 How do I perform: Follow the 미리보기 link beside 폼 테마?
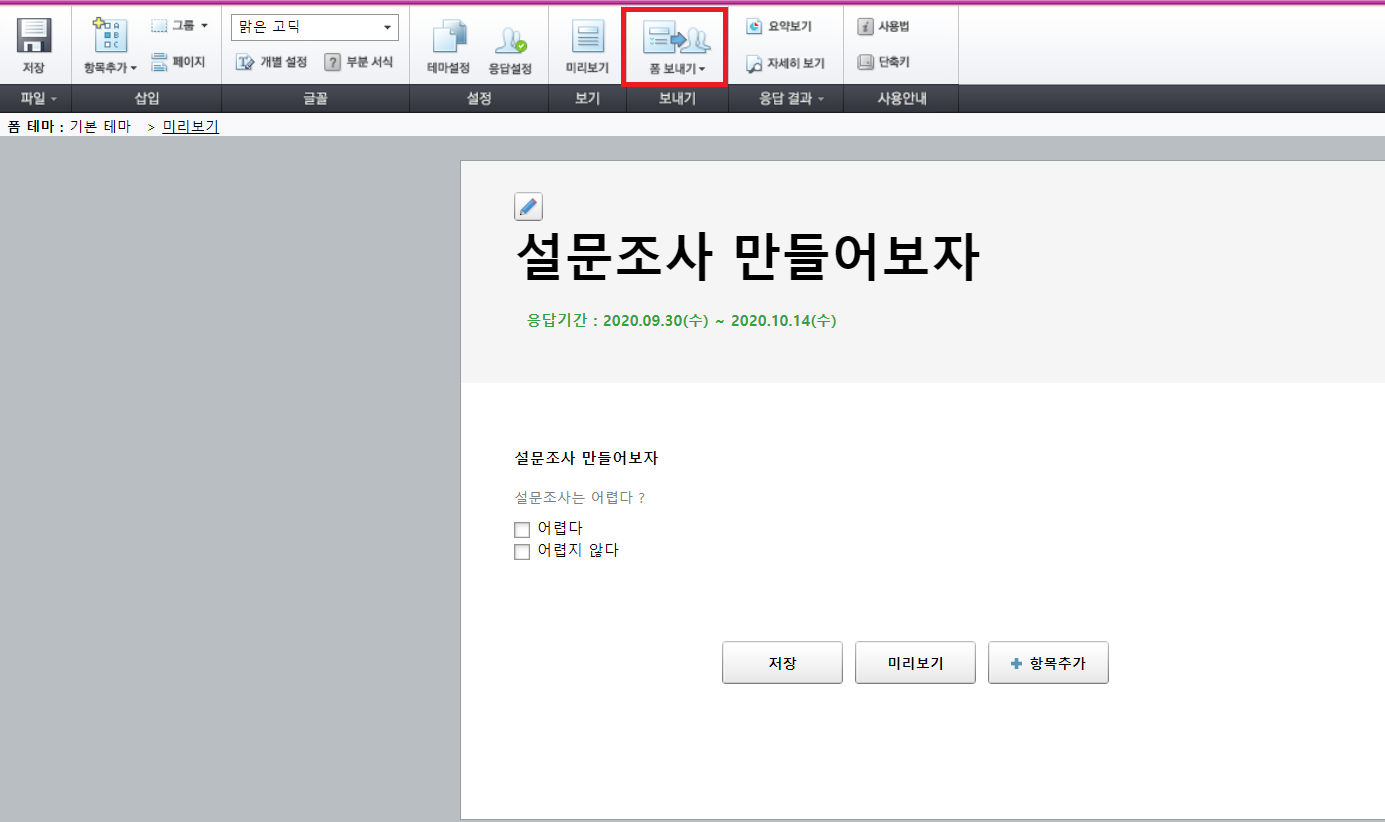point(190,126)
